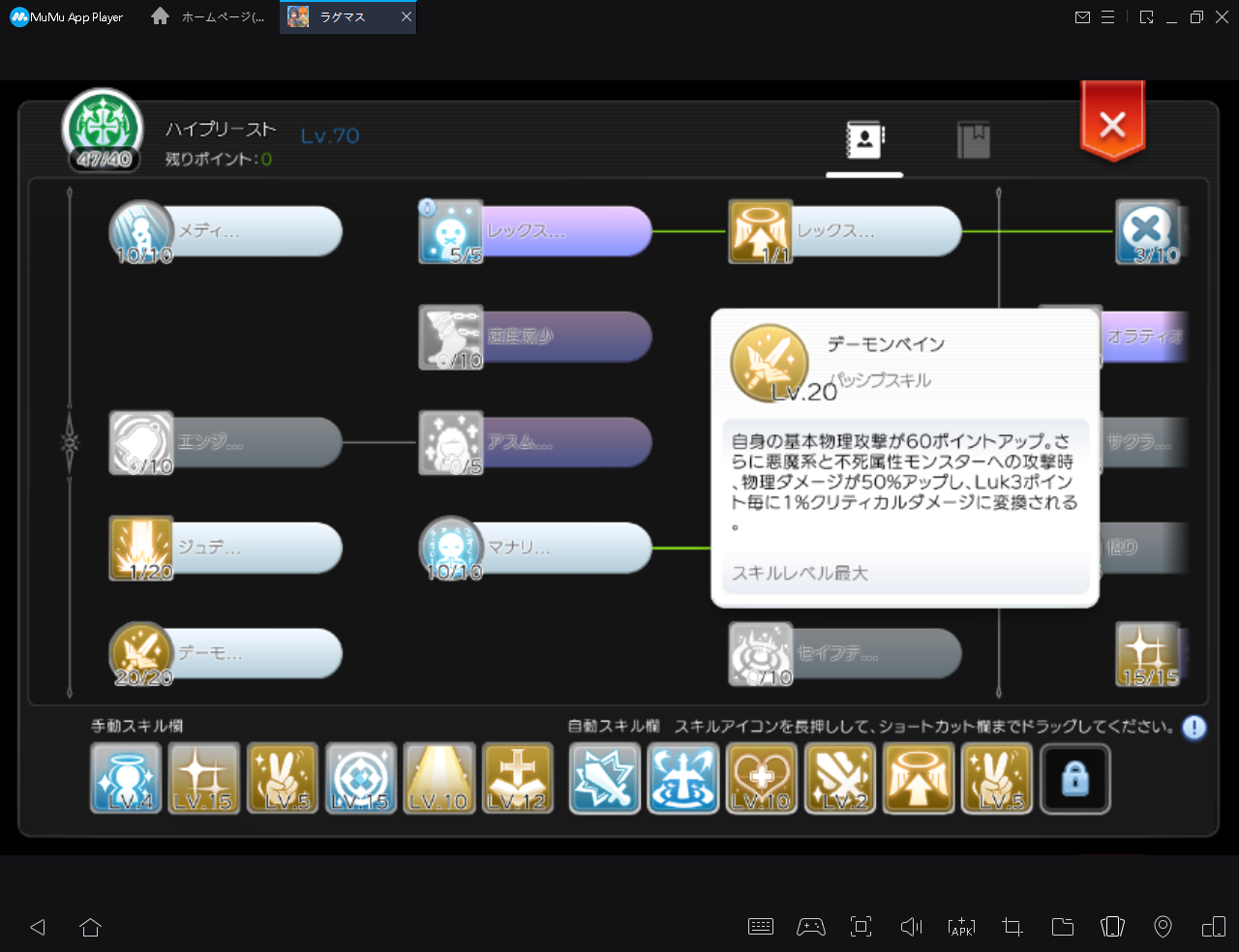Click the fullscreen toggle icon

click(861, 927)
